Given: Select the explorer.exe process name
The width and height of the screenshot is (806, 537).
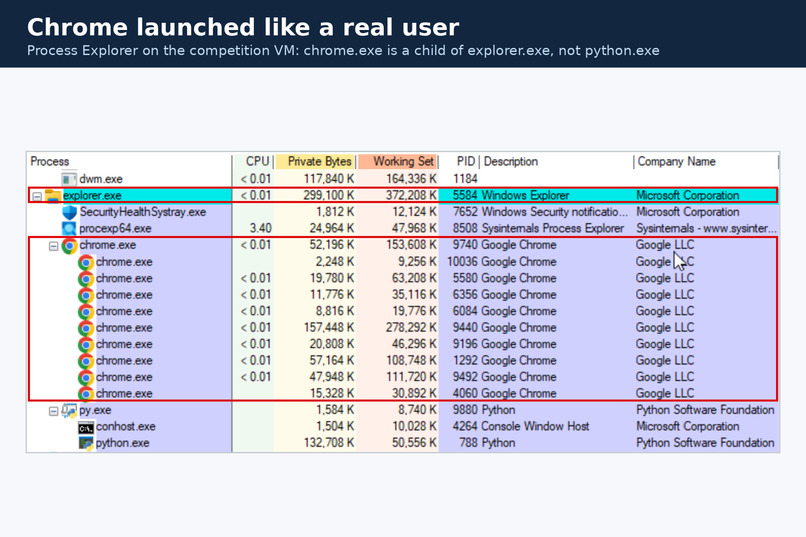Looking at the screenshot, I should pyautogui.click(x=92, y=195).
